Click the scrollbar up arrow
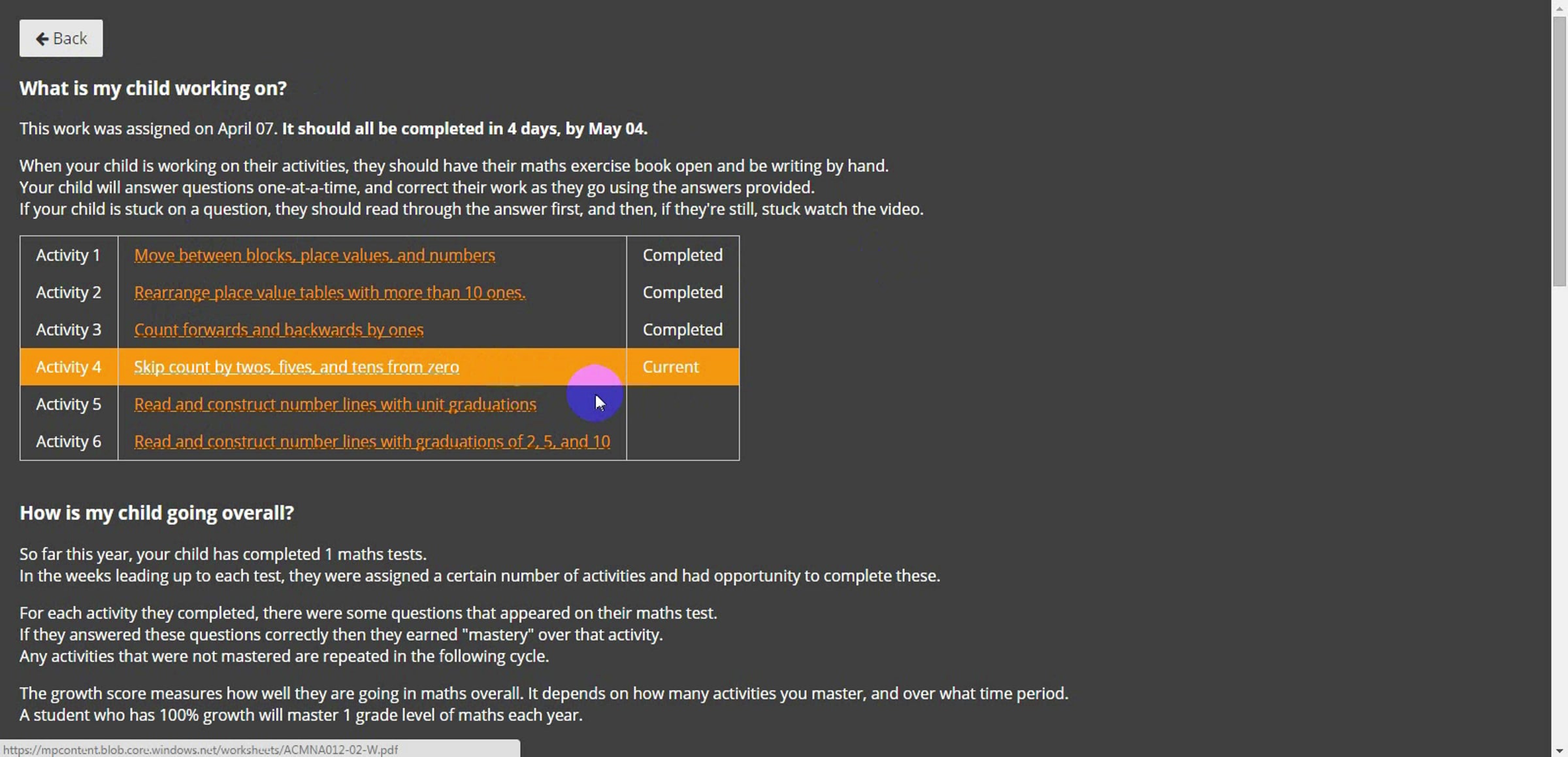1568x757 pixels. [1560, 7]
